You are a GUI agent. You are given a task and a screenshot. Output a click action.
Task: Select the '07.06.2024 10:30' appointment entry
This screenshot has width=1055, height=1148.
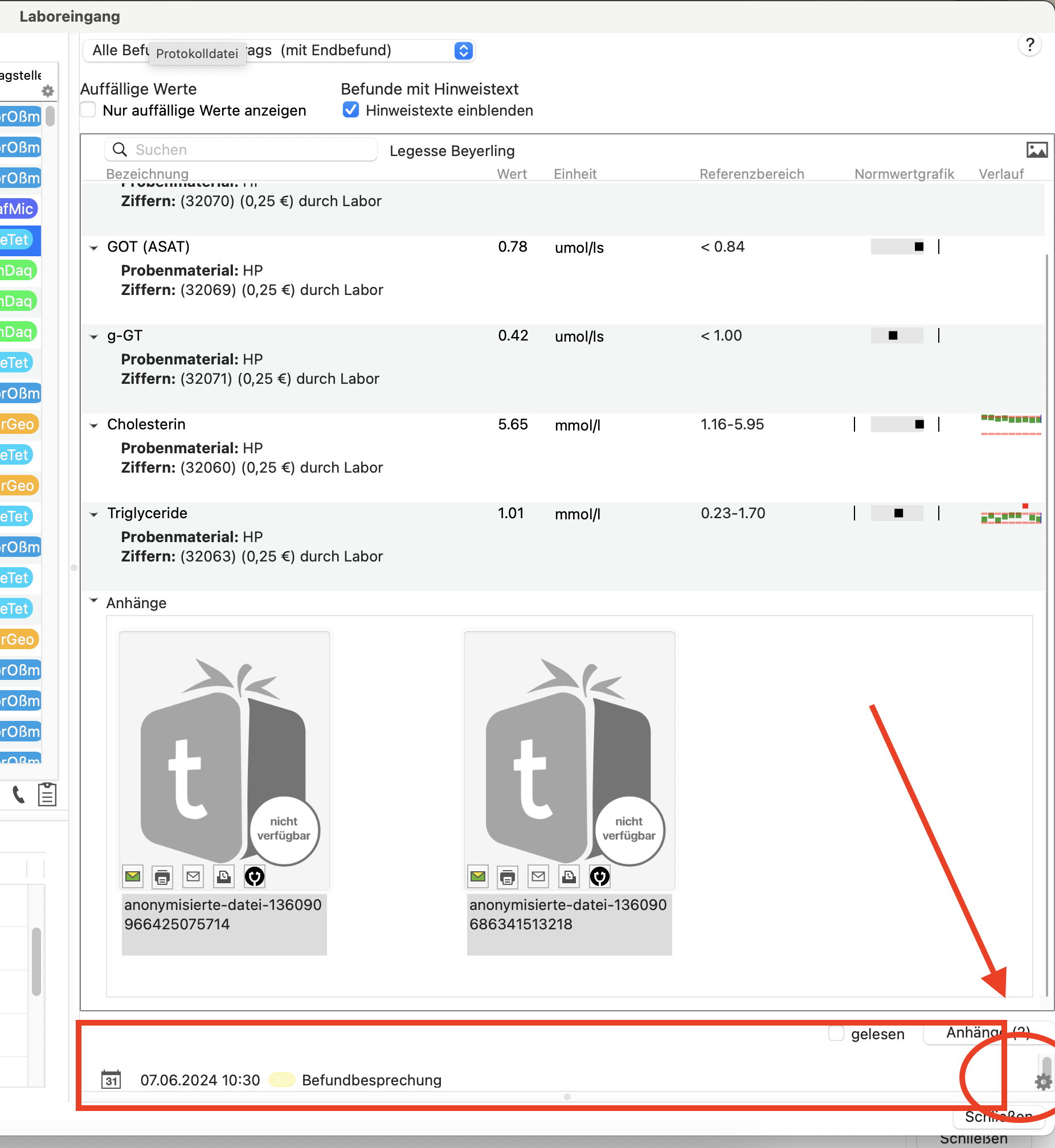[x=200, y=1080]
